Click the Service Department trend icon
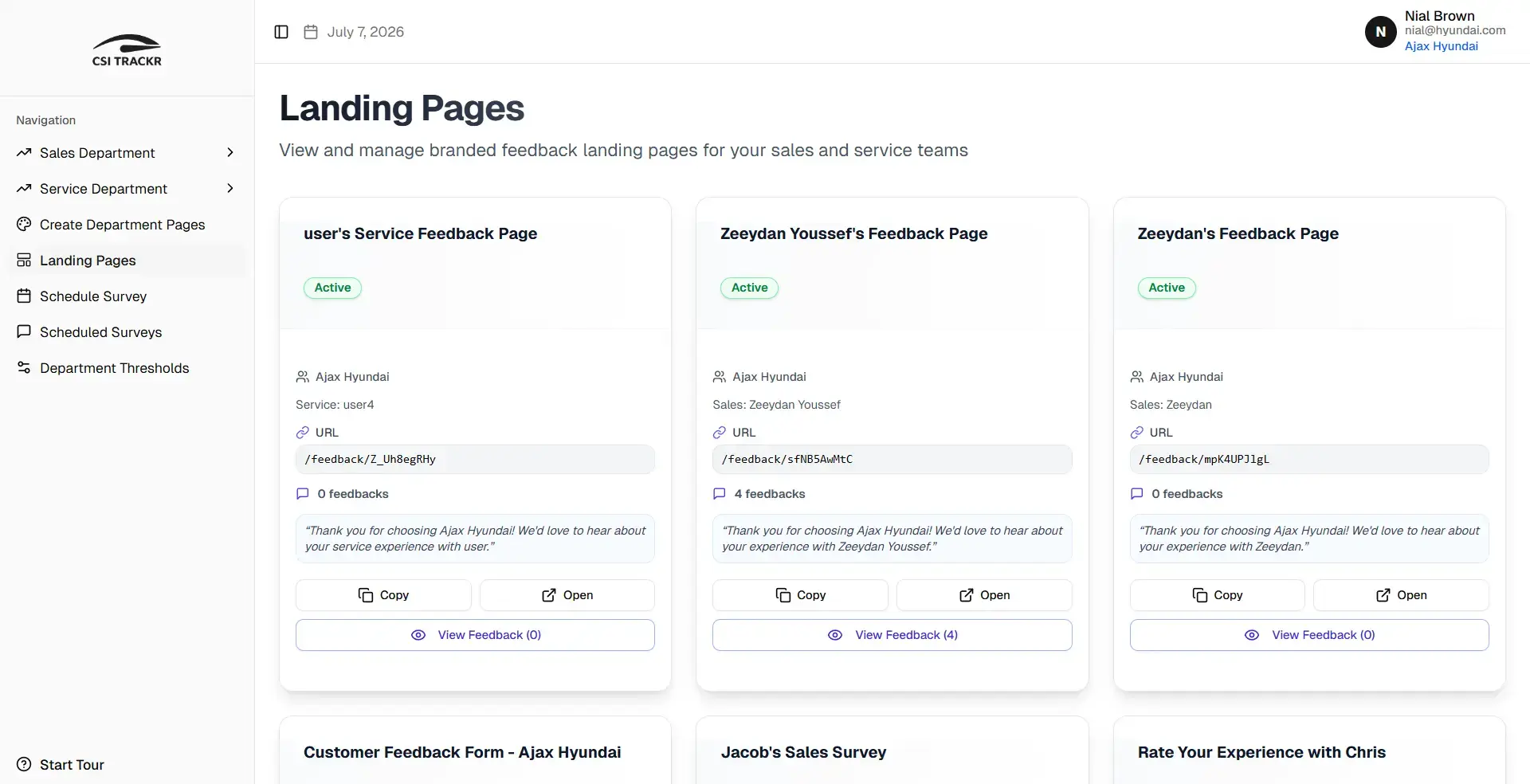Viewport: 1530px width, 784px height. pos(24,188)
